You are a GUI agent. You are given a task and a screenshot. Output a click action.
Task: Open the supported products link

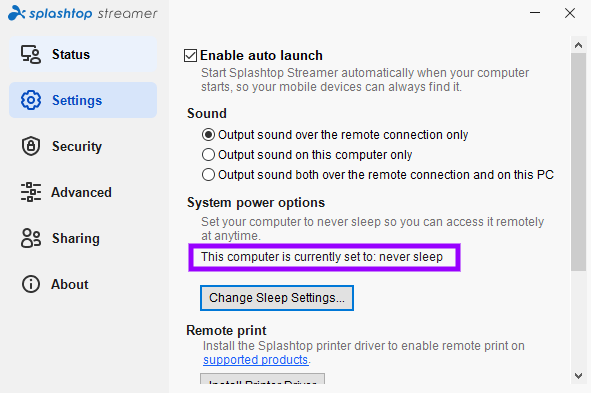pyautogui.click(x=256, y=360)
